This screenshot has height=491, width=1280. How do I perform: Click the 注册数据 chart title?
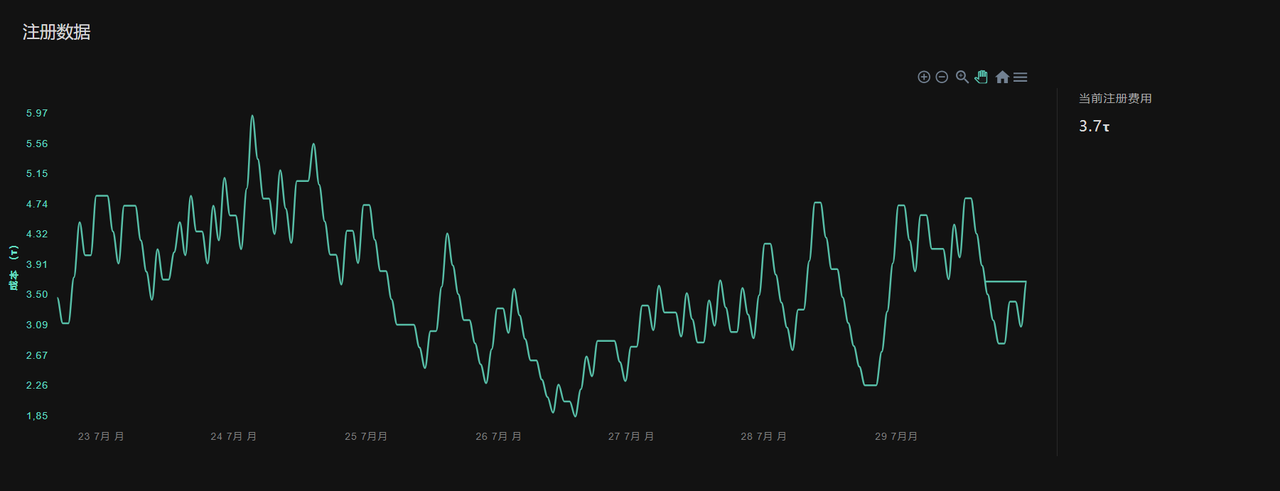tap(57, 32)
